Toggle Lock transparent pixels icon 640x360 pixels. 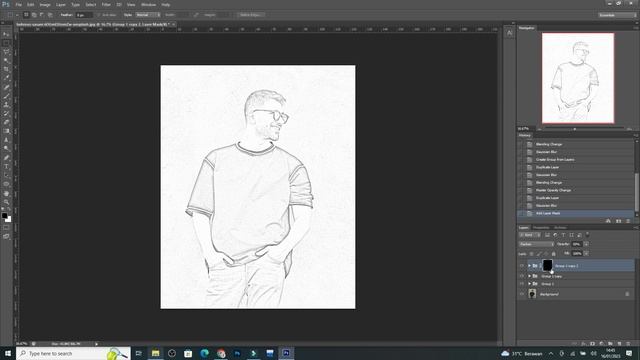[531, 253]
